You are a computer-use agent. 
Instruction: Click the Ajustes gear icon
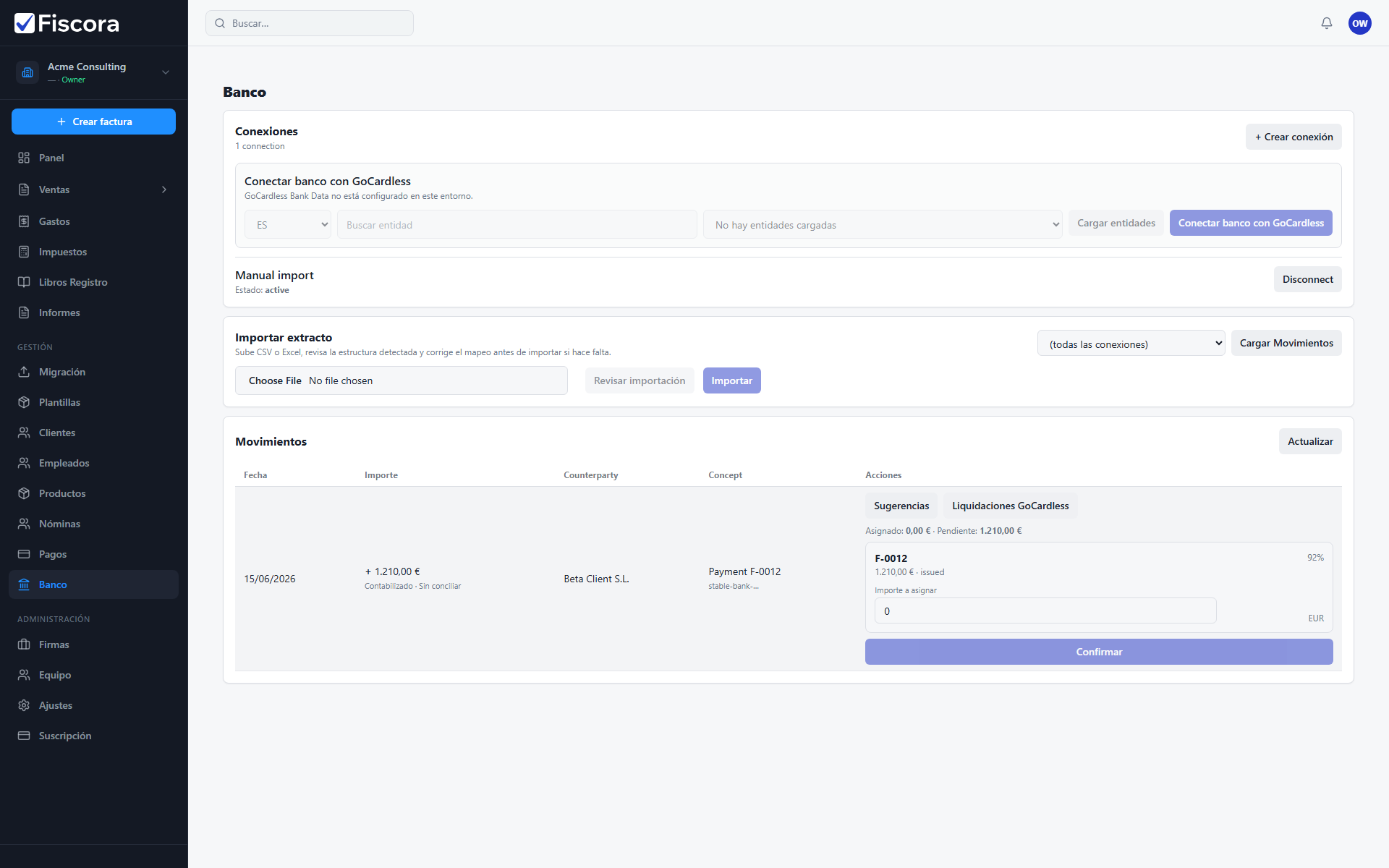(x=24, y=705)
